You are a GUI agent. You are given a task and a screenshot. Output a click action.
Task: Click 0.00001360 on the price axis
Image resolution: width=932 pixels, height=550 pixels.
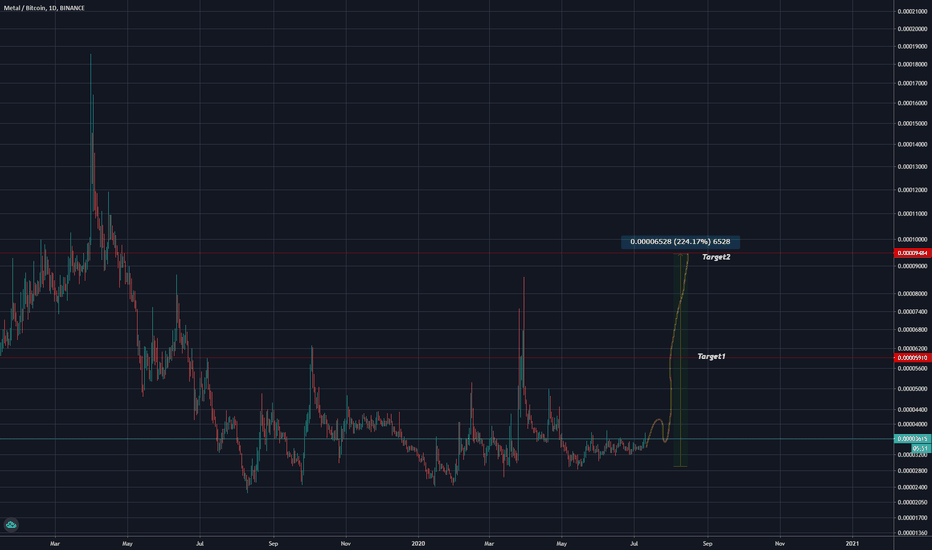tap(912, 533)
